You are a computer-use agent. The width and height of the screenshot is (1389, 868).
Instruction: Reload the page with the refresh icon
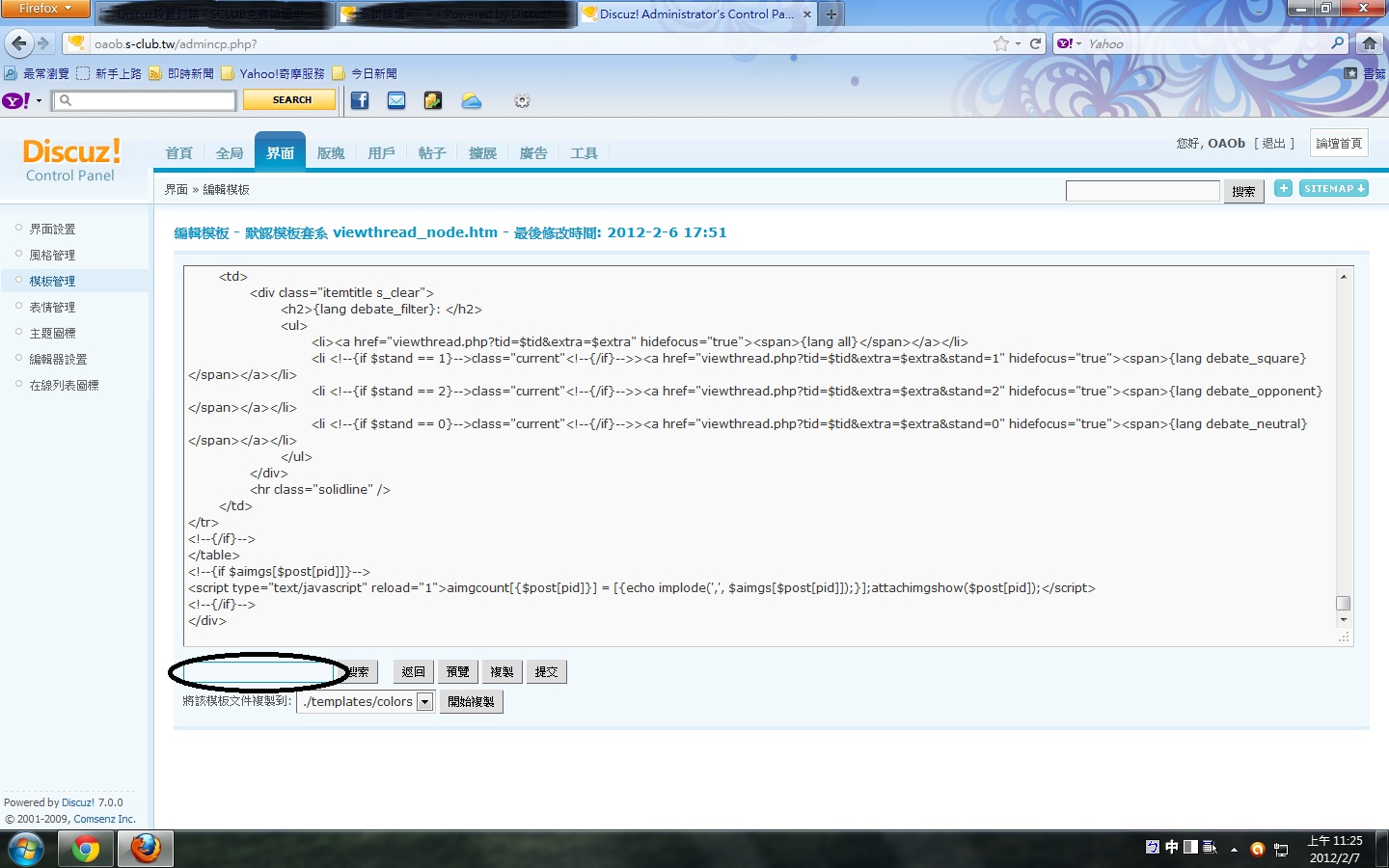(x=1036, y=43)
